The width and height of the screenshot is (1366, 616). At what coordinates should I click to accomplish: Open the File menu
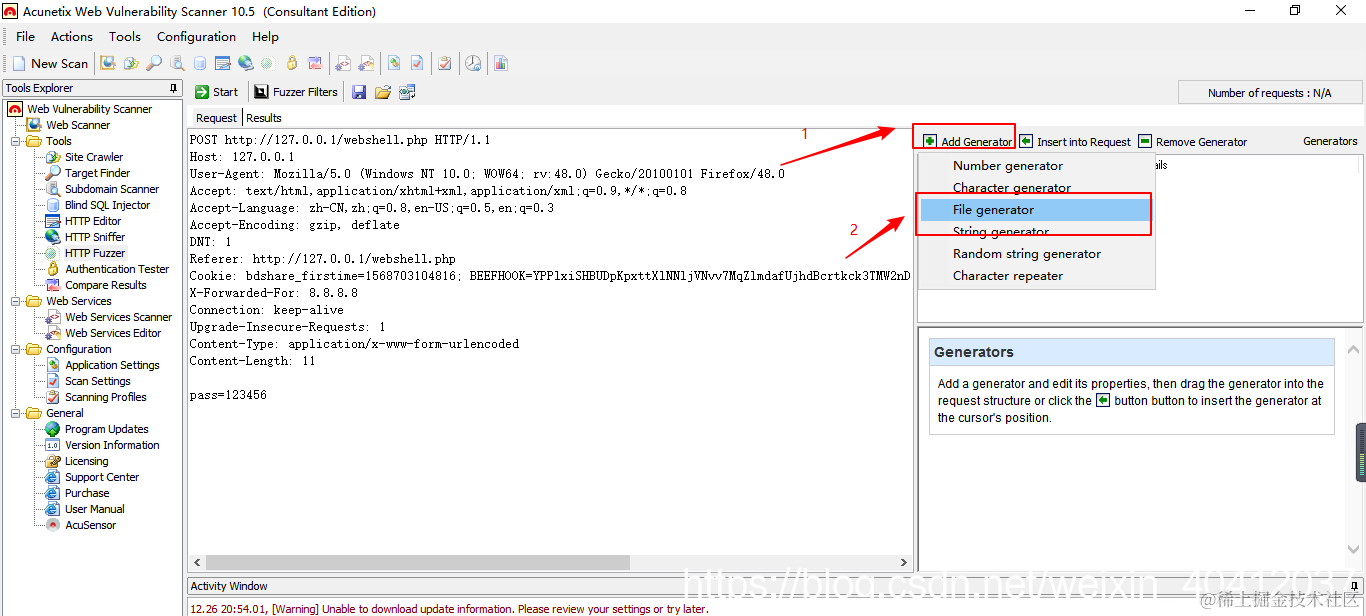click(x=26, y=37)
